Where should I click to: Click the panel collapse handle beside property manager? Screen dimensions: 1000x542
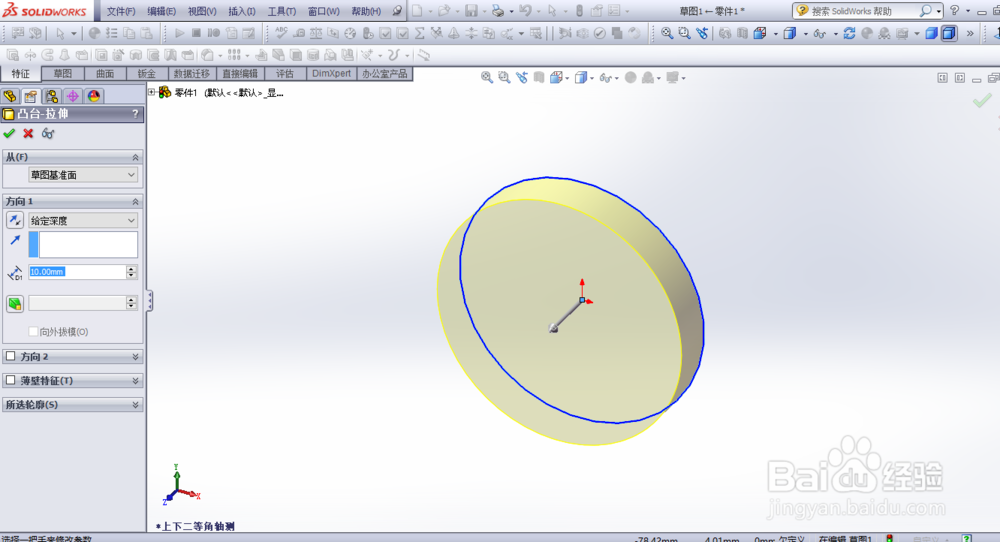tap(150, 300)
